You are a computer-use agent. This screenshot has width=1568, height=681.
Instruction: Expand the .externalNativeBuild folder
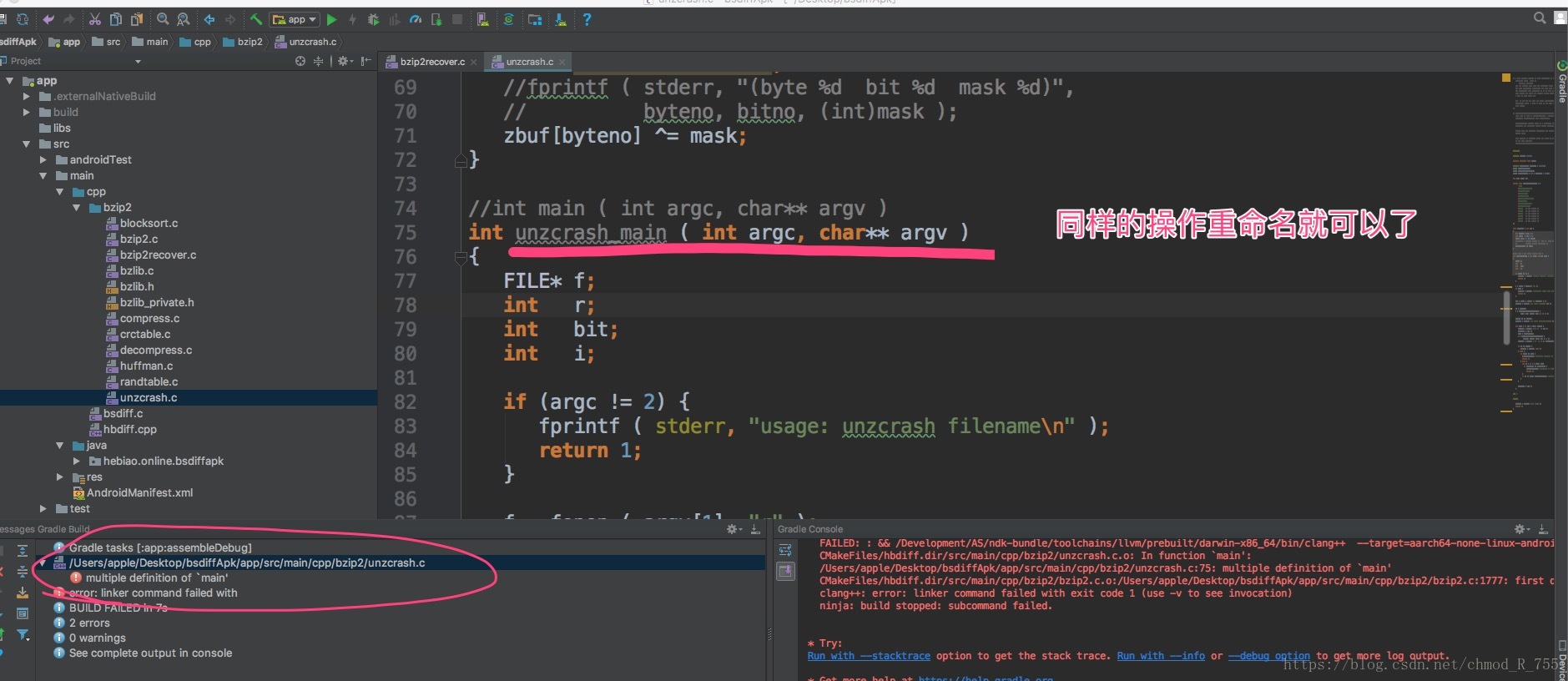[x=27, y=97]
